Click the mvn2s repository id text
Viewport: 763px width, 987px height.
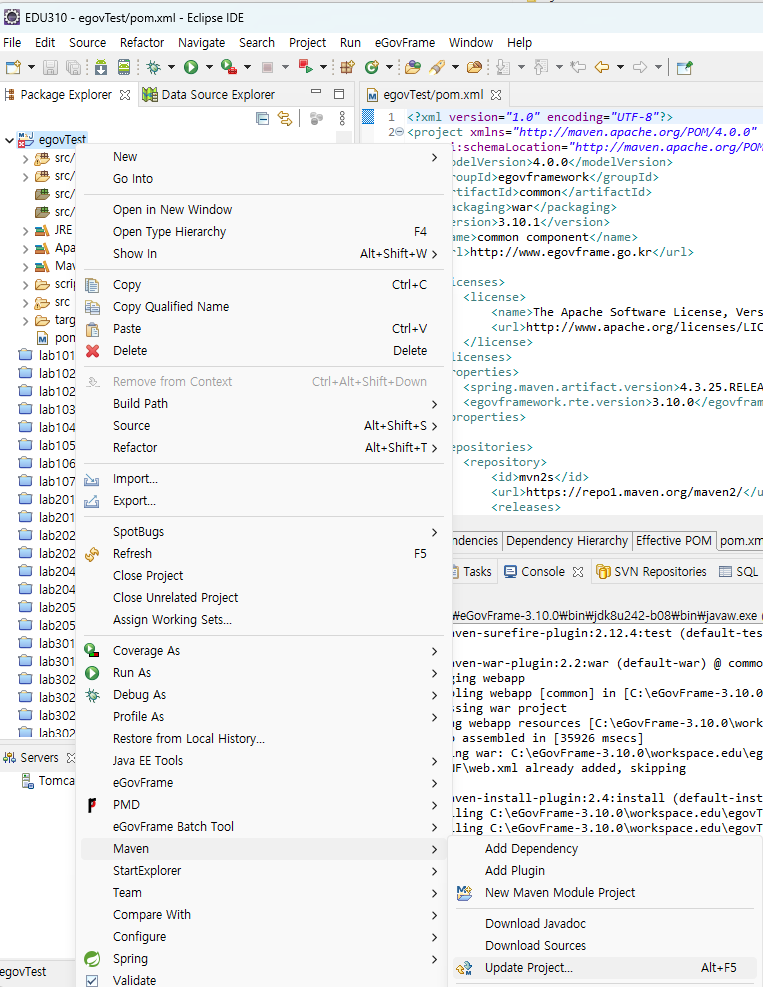[536, 477]
